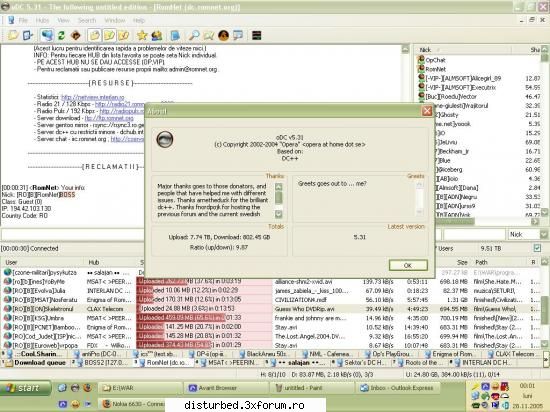Click the Firefox quick launch icon on taskbar
The width and height of the screenshot is (550, 412).
click(87, 387)
